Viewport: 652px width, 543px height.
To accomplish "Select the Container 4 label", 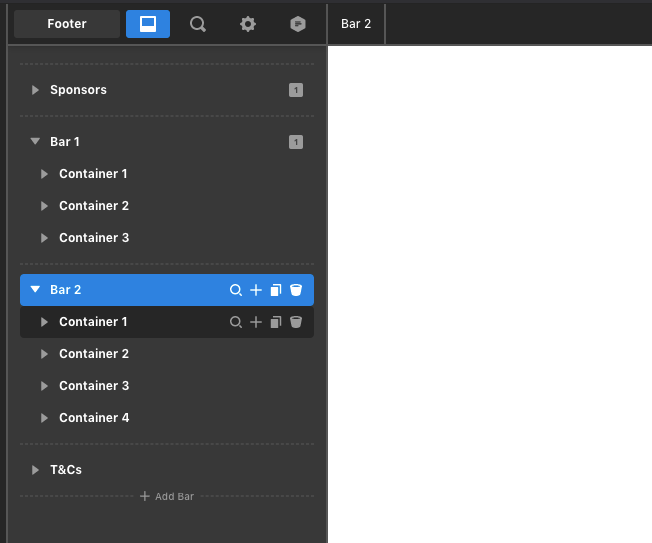I will tap(94, 418).
